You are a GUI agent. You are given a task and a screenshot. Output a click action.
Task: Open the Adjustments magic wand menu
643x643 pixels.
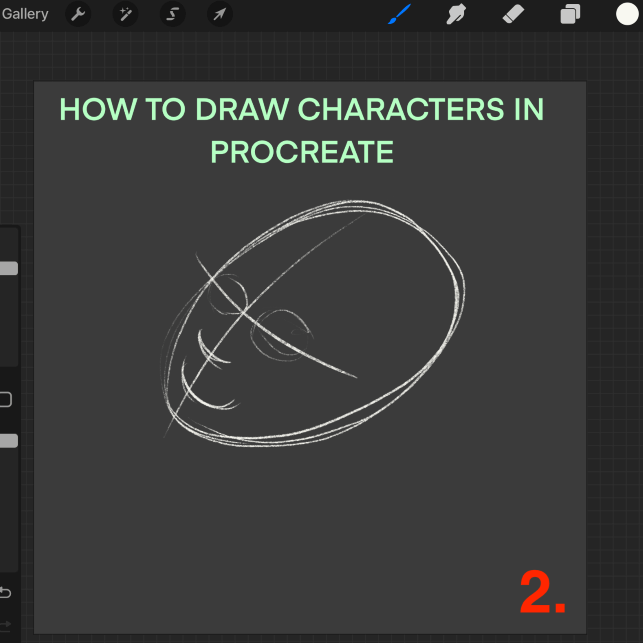click(125, 14)
